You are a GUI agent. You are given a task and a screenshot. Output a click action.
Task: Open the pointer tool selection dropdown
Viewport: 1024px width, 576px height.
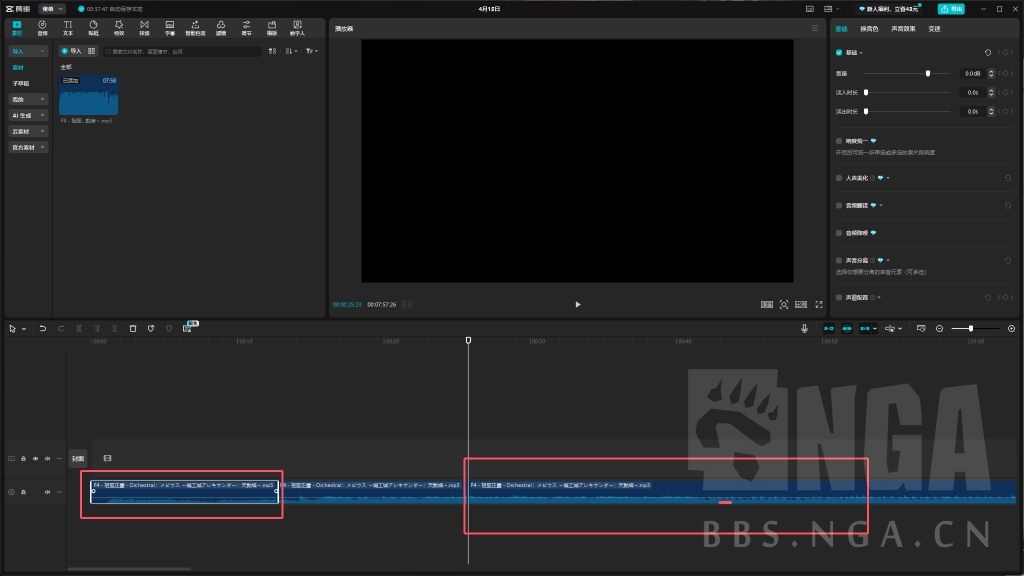click(23, 328)
